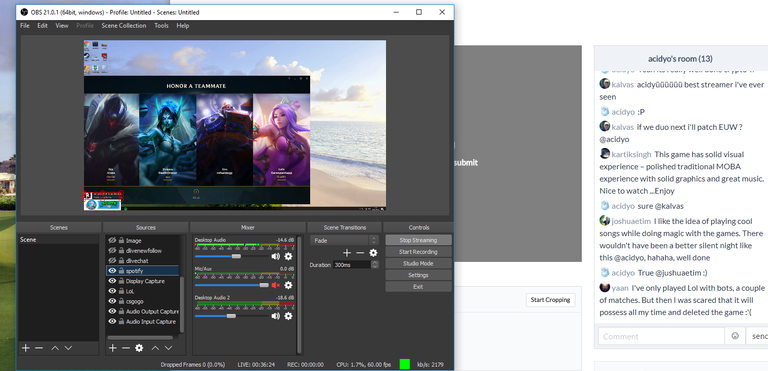Click lock icon on LoL source
The height and width of the screenshot is (371, 768).
click(121, 291)
